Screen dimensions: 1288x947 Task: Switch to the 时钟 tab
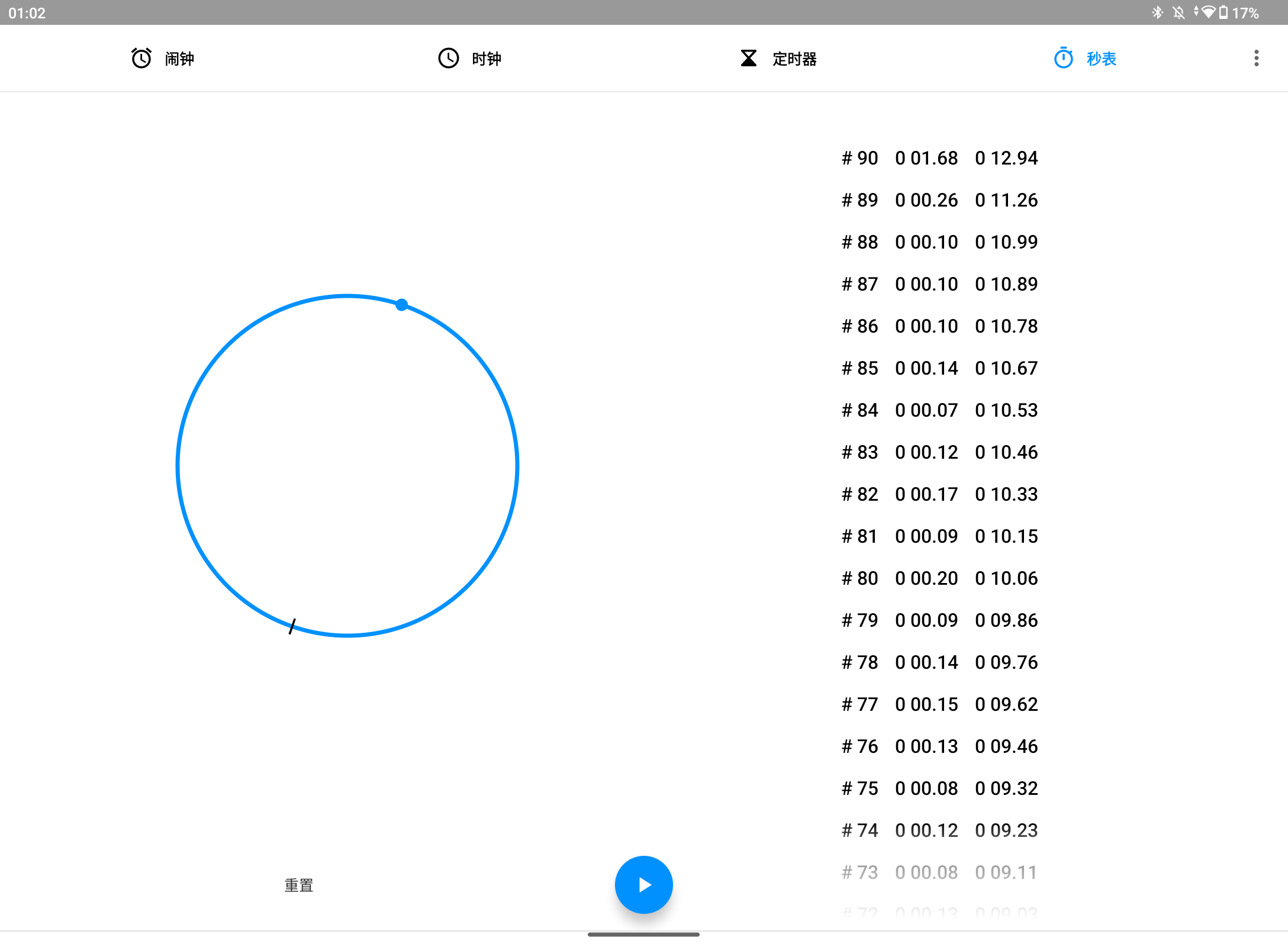487,59
